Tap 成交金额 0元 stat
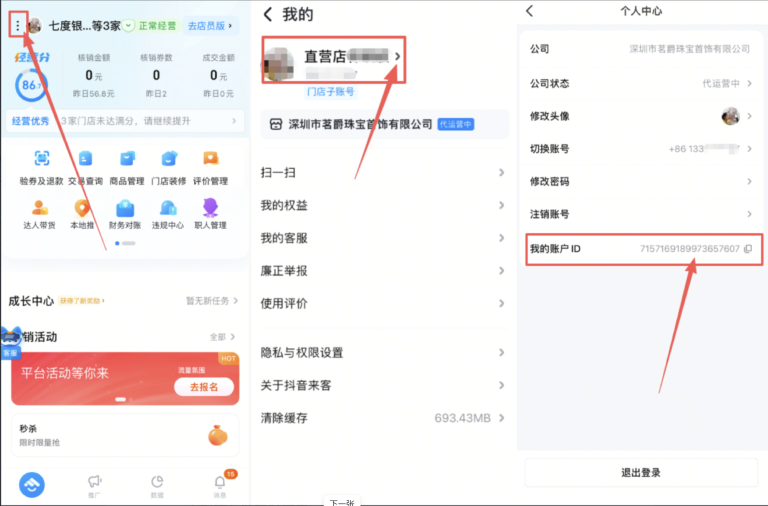 (x=218, y=75)
